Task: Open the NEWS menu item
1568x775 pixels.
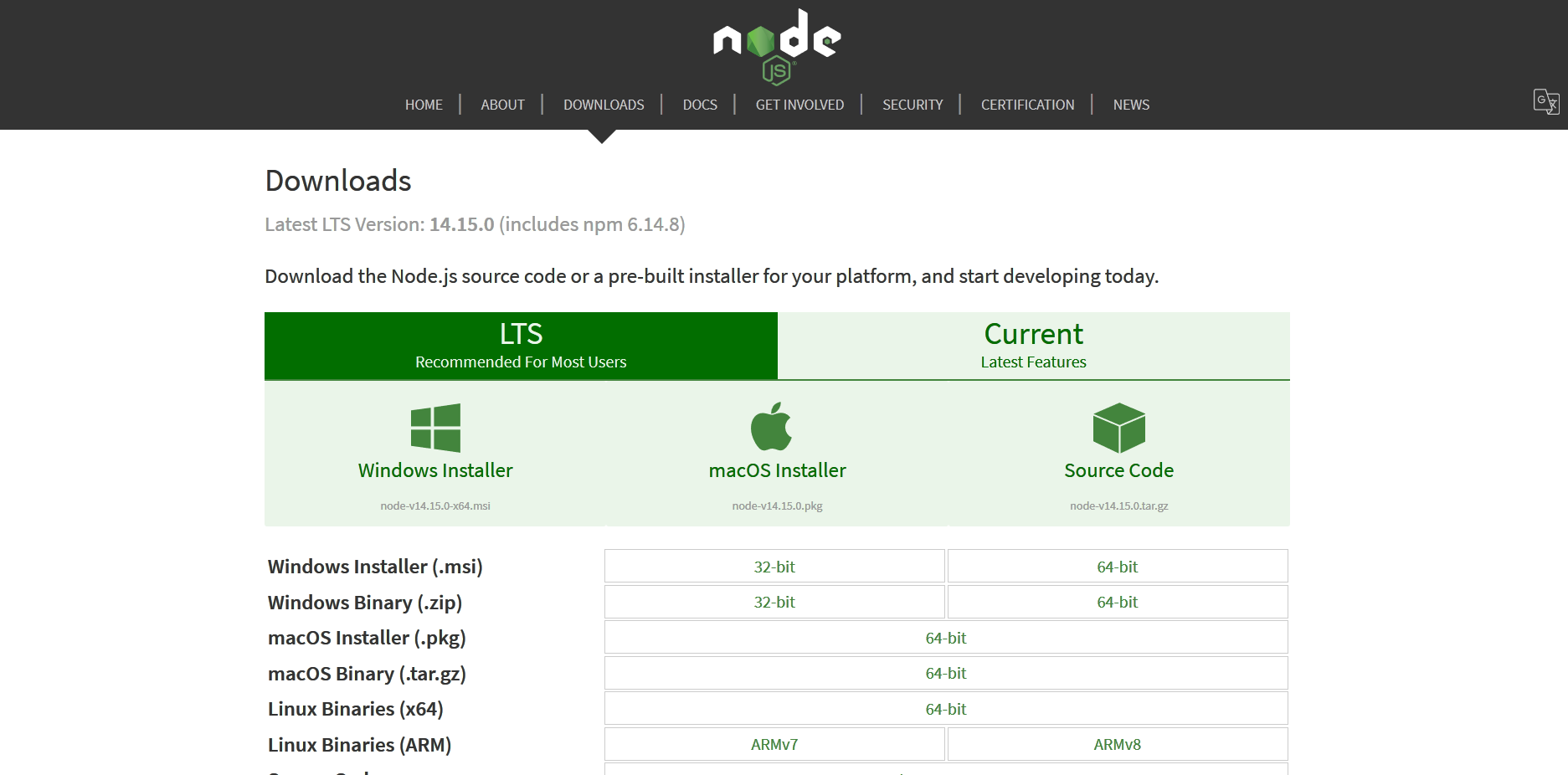Action: pyautogui.click(x=1131, y=105)
